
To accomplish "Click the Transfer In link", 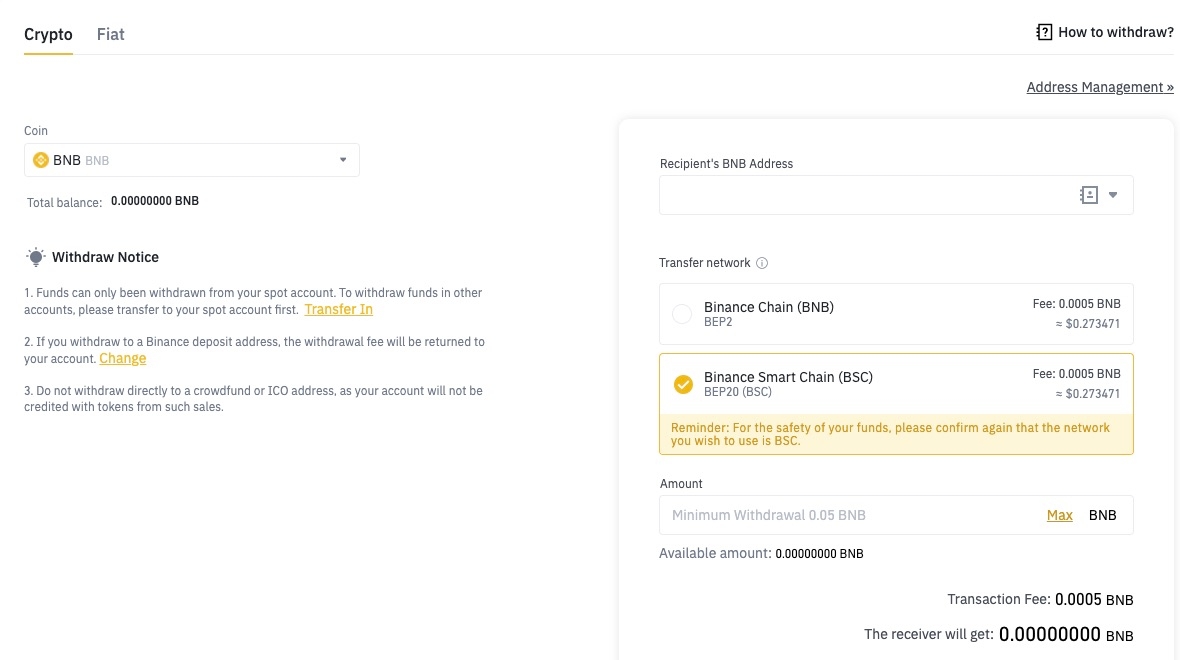I will point(338,310).
